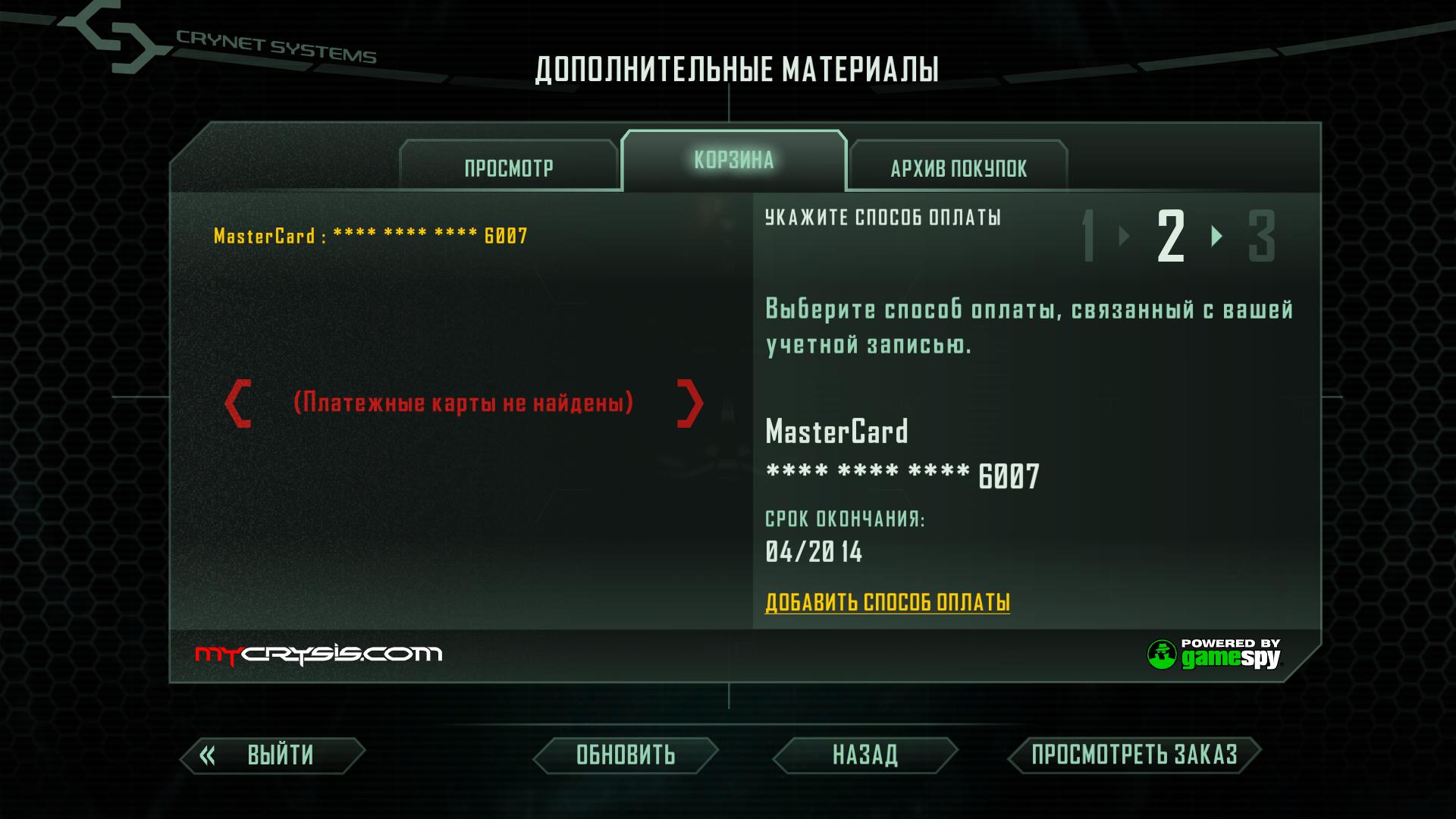Click the left red arrow in card selector
1456x819 pixels.
click(237, 404)
